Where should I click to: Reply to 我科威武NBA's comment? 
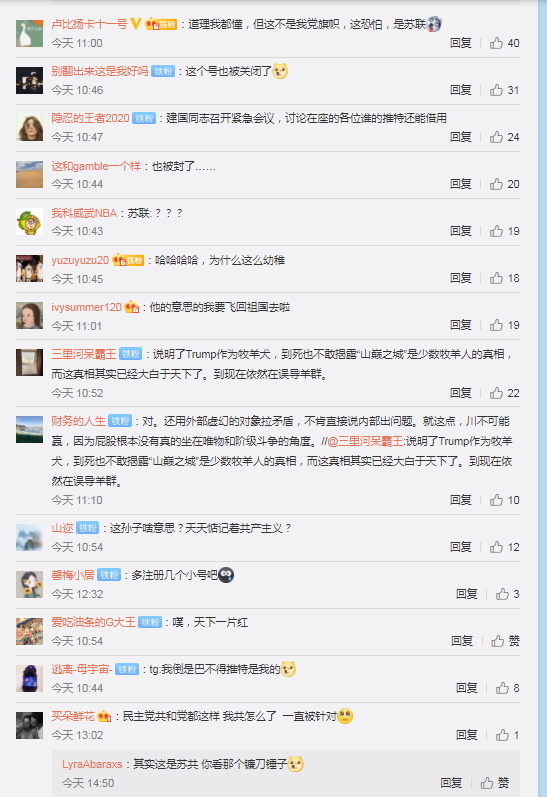point(461,231)
